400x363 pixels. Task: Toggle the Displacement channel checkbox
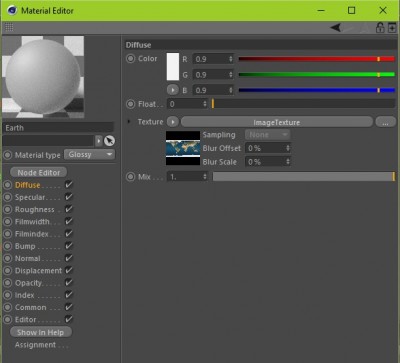tap(69, 270)
